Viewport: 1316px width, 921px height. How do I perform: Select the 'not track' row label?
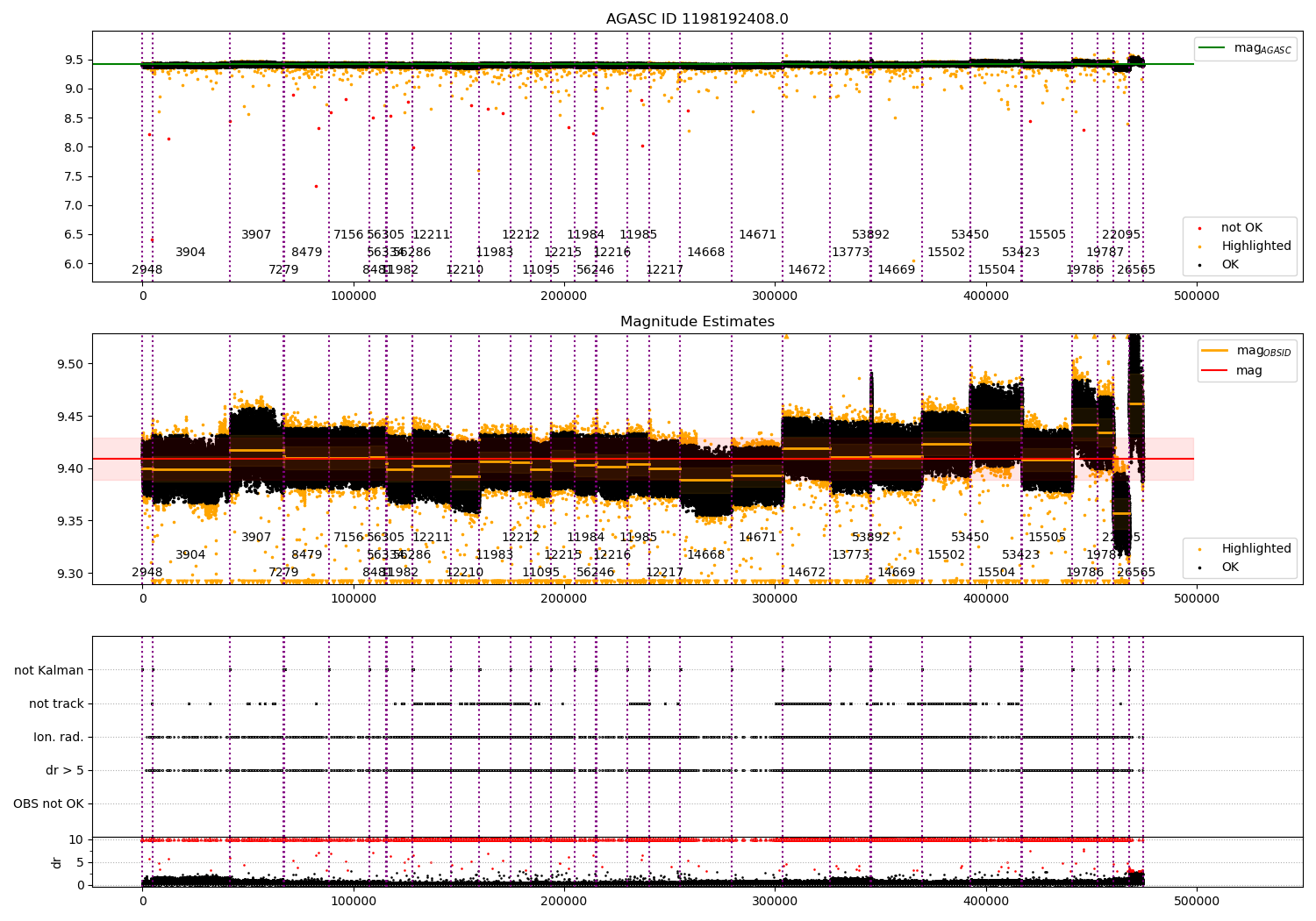pyautogui.click(x=56, y=703)
